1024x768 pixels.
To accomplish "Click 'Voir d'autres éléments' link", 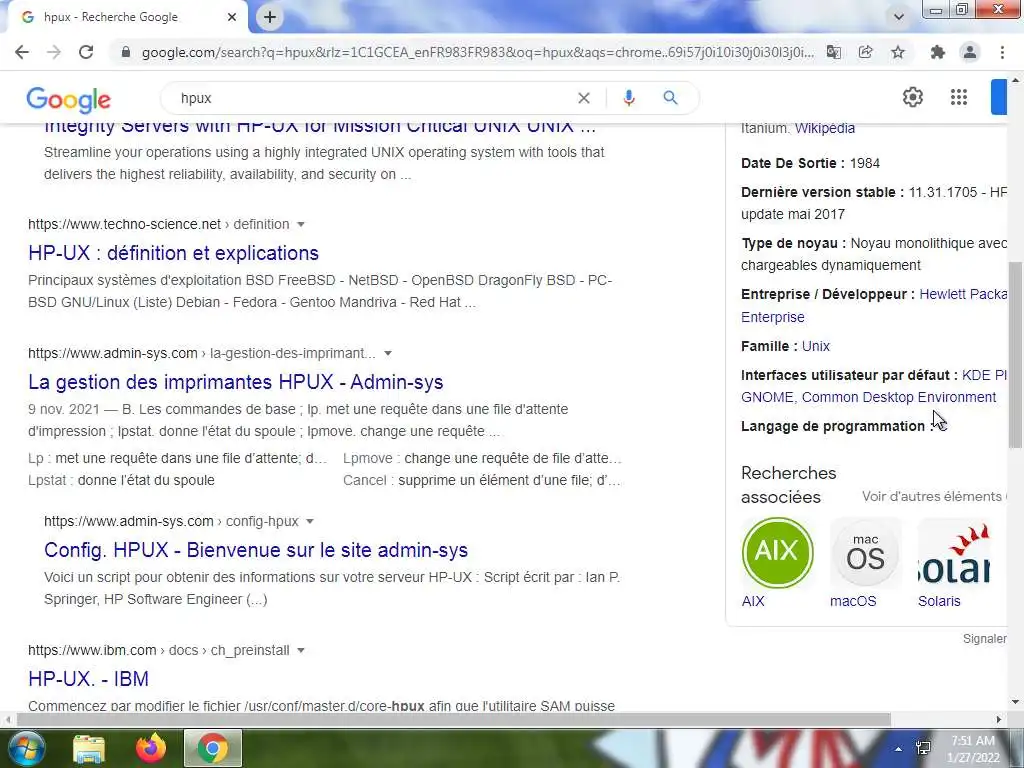I will [934, 496].
